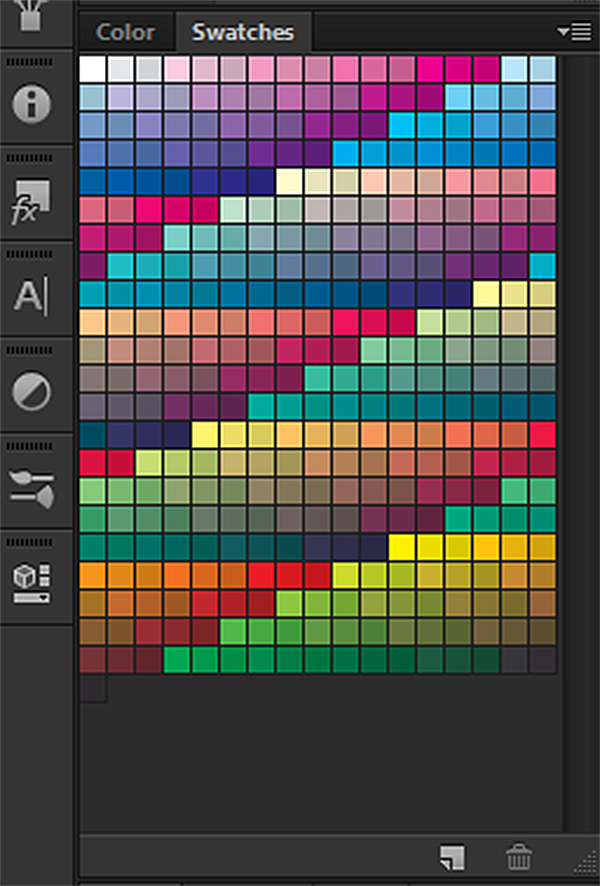Open the Styles (fx) panel icon

[x=34, y=200]
